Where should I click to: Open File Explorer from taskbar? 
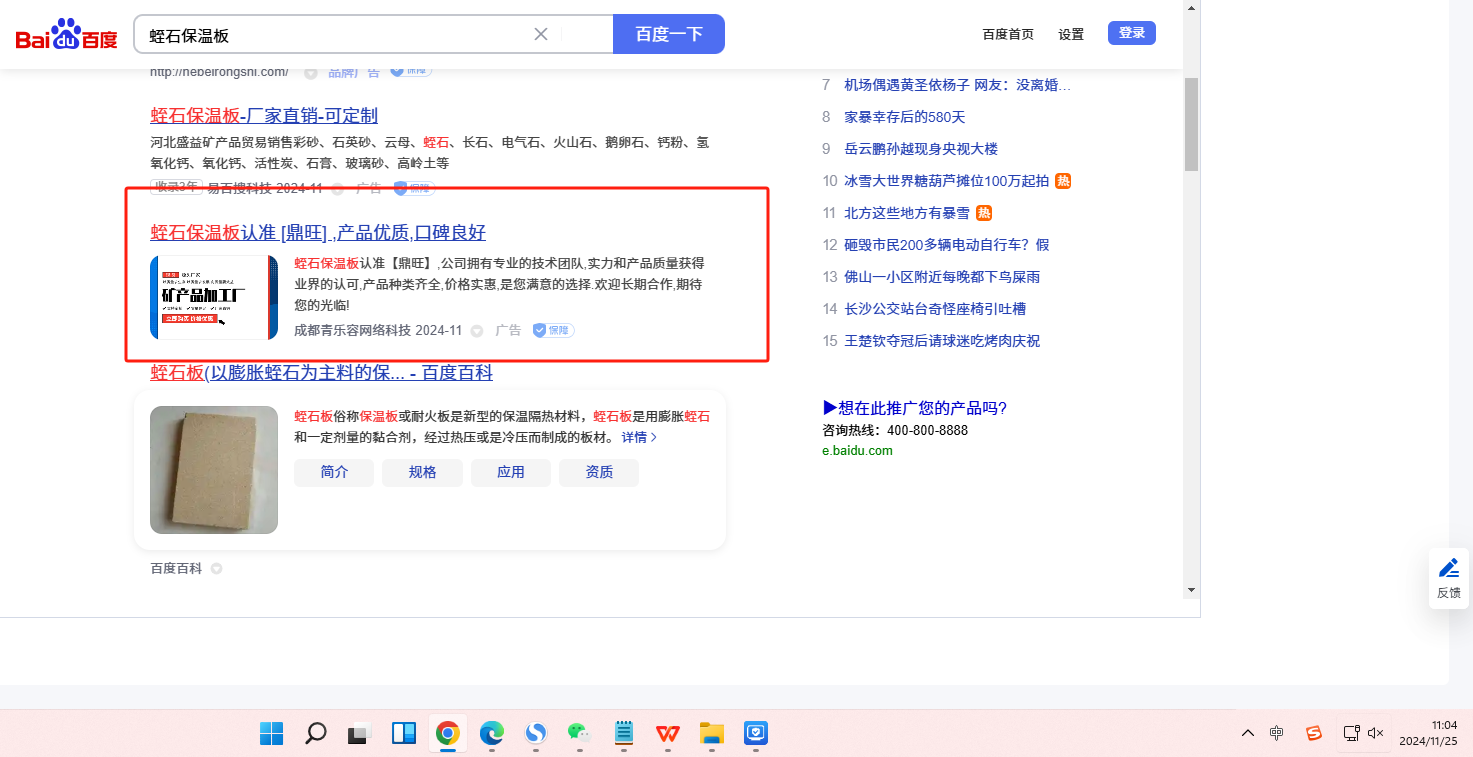point(711,734)
